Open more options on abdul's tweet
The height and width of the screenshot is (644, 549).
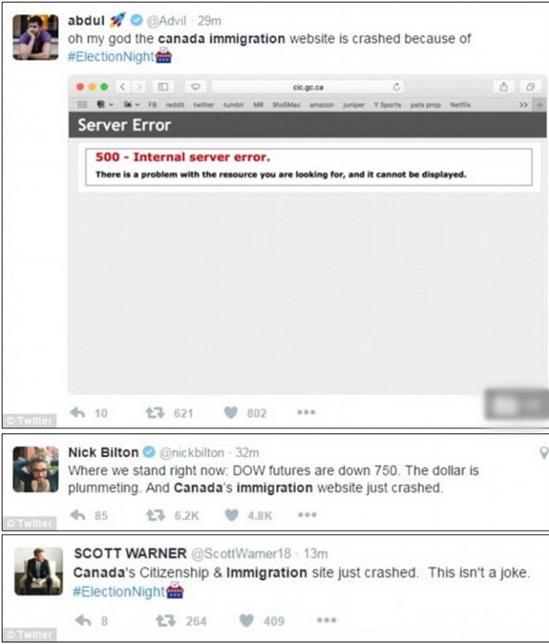(x=306, y=412)
